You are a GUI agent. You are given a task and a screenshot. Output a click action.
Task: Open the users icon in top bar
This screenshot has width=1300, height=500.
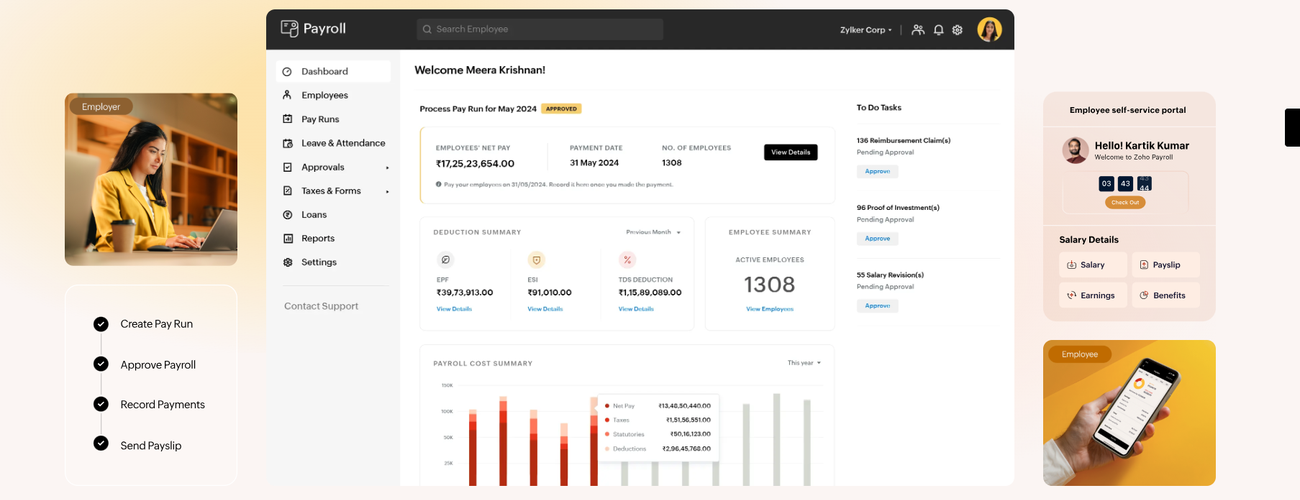(918, 30)
